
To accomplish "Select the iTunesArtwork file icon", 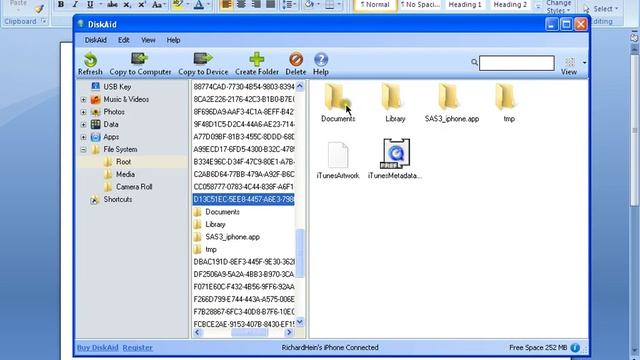I will [338, 155].
